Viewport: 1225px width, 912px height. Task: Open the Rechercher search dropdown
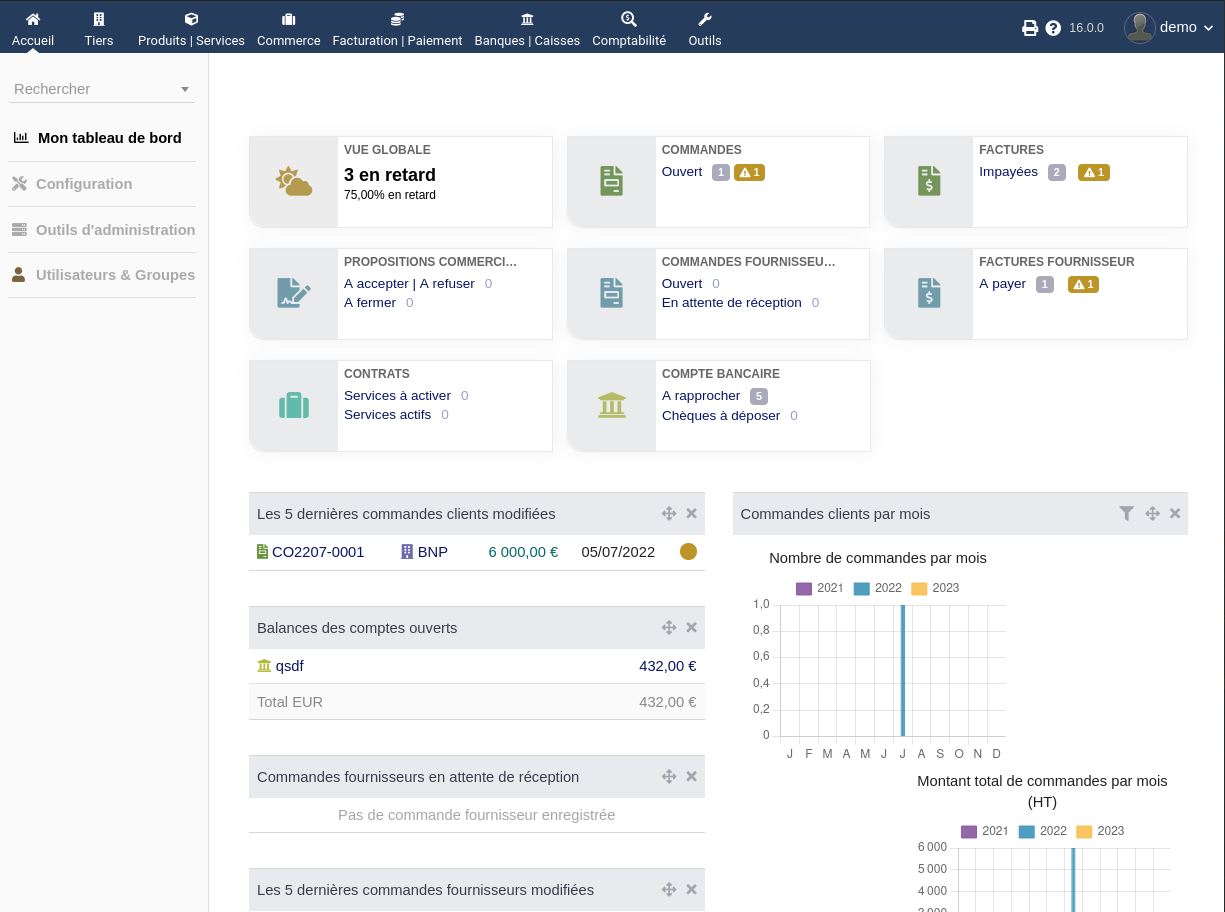tap(102, 89)
